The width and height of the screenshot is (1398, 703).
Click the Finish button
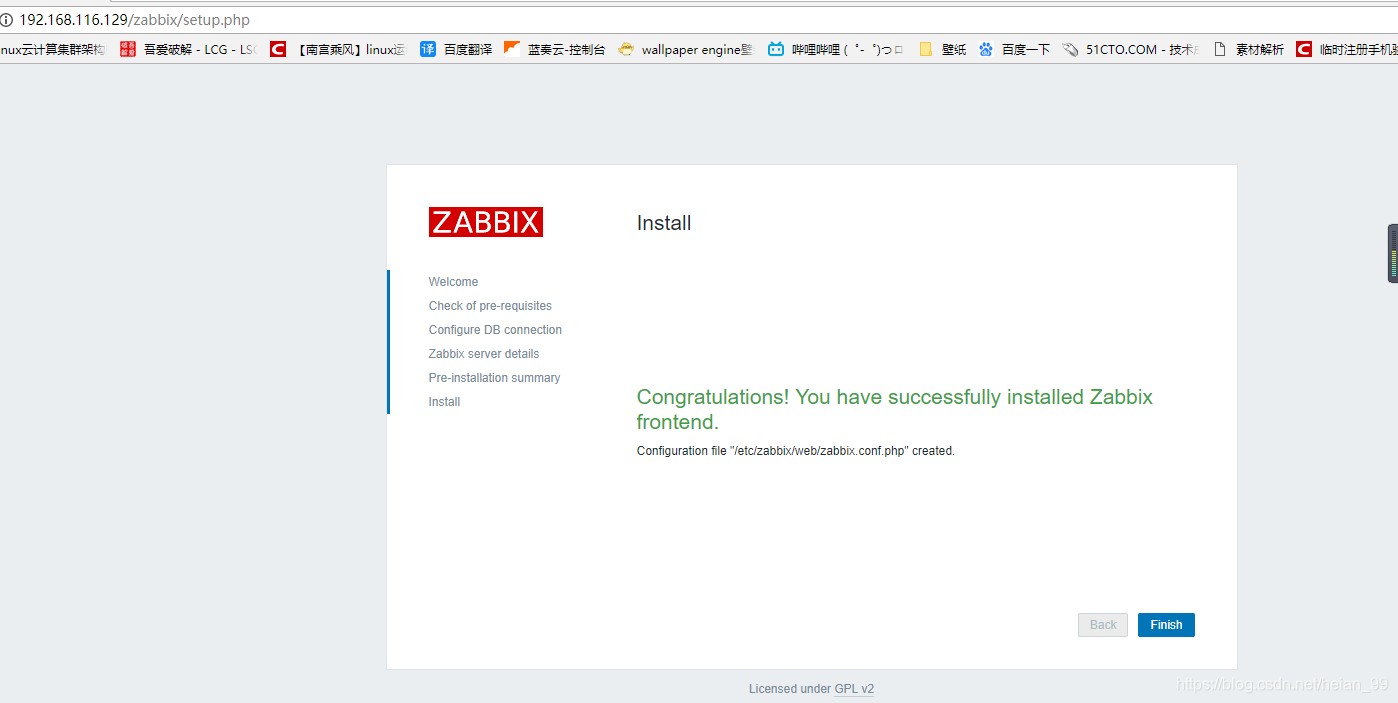(1166, 625)
